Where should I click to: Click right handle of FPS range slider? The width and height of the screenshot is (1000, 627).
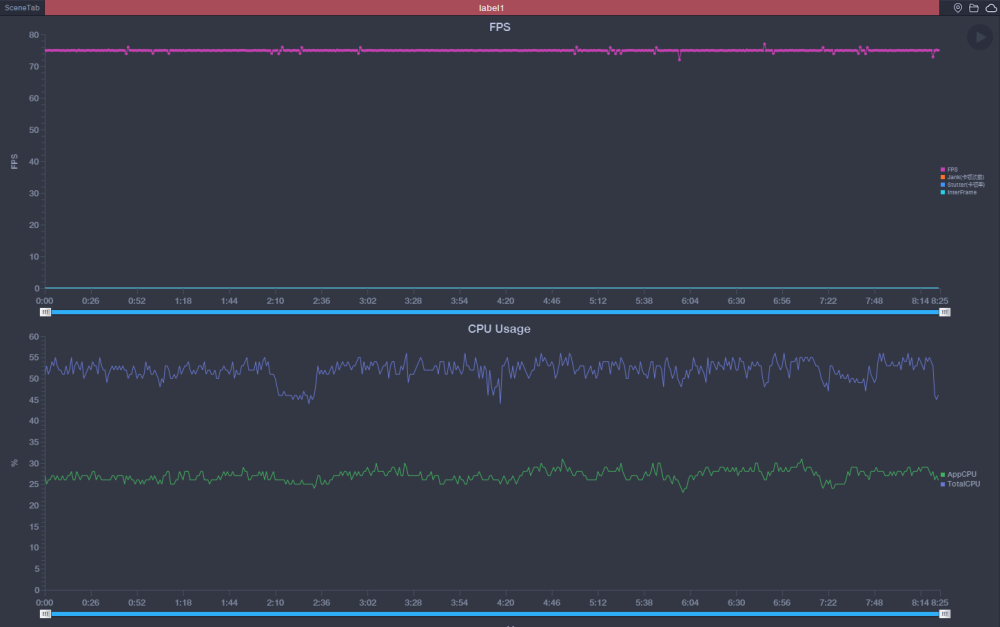[x=945, y=312]
